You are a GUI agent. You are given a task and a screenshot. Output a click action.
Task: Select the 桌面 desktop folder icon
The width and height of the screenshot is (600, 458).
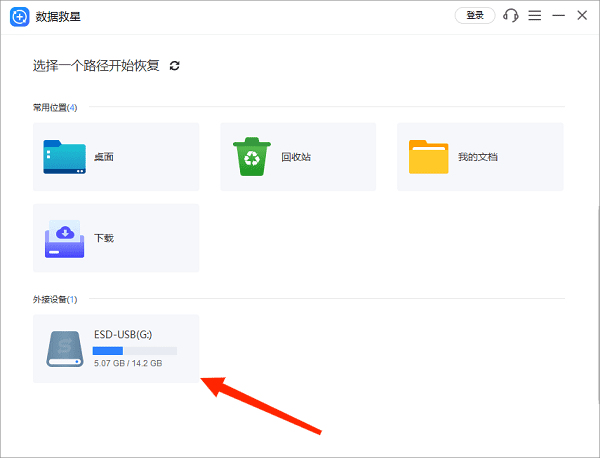(65, 157)
